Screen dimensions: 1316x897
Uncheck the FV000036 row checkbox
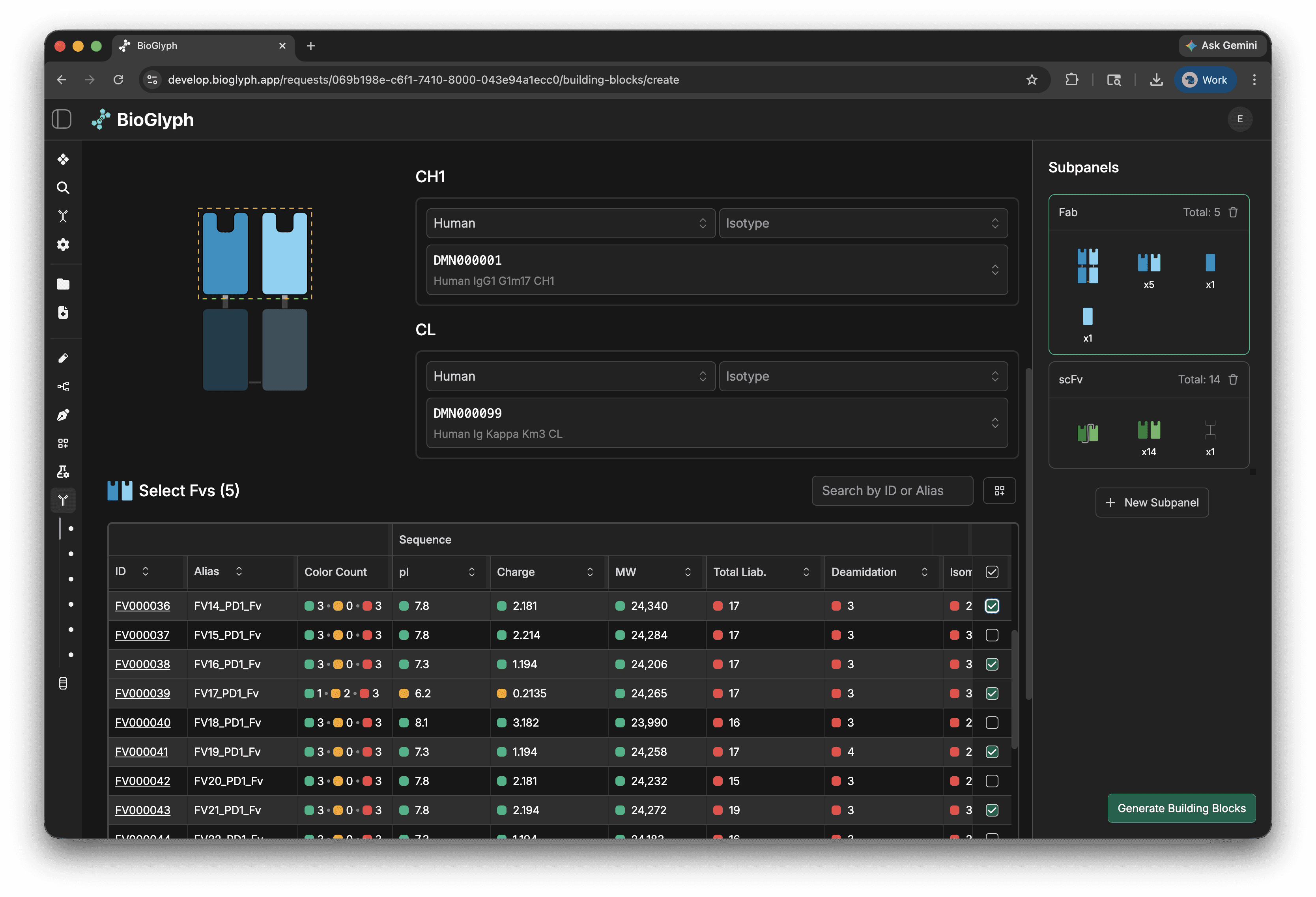(x=991, y=606)
